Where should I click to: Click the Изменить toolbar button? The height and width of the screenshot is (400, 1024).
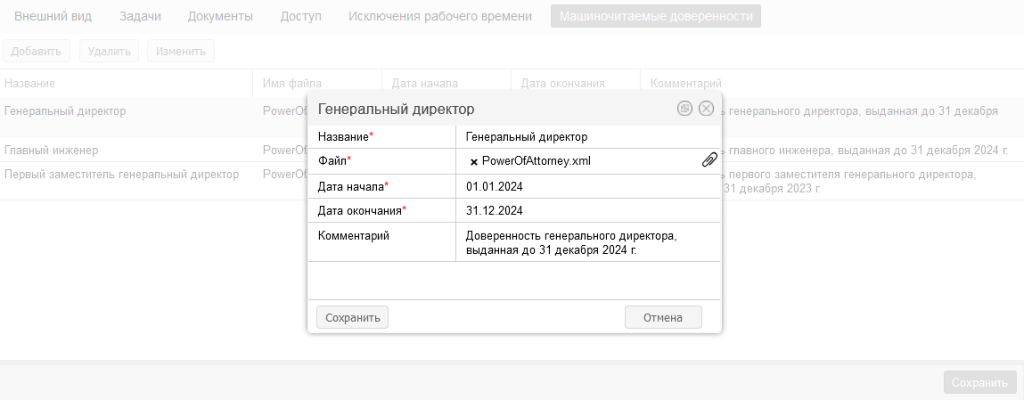tap(180, 51)
